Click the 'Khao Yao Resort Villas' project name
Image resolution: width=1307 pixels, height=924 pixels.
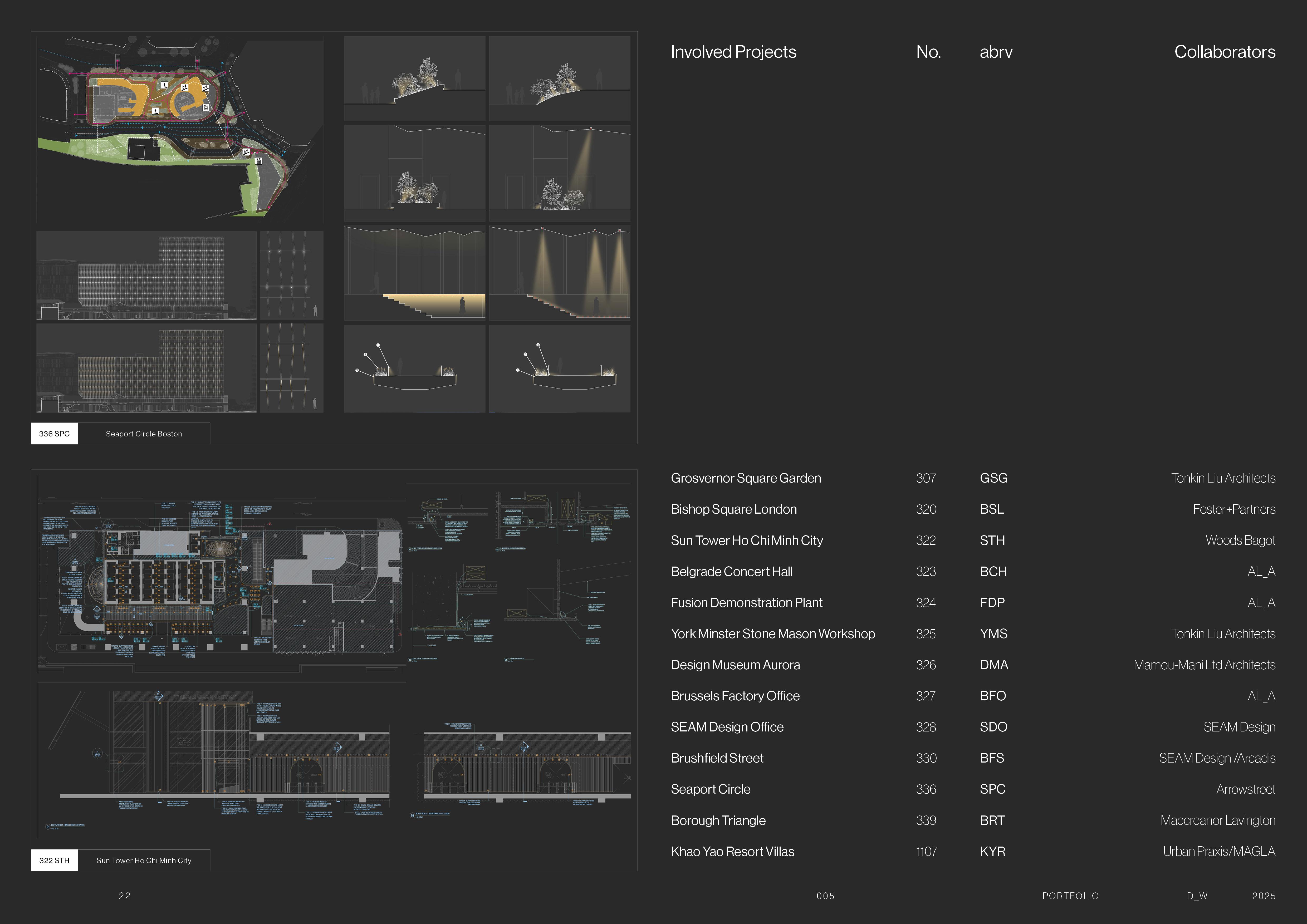coord(732,852)
